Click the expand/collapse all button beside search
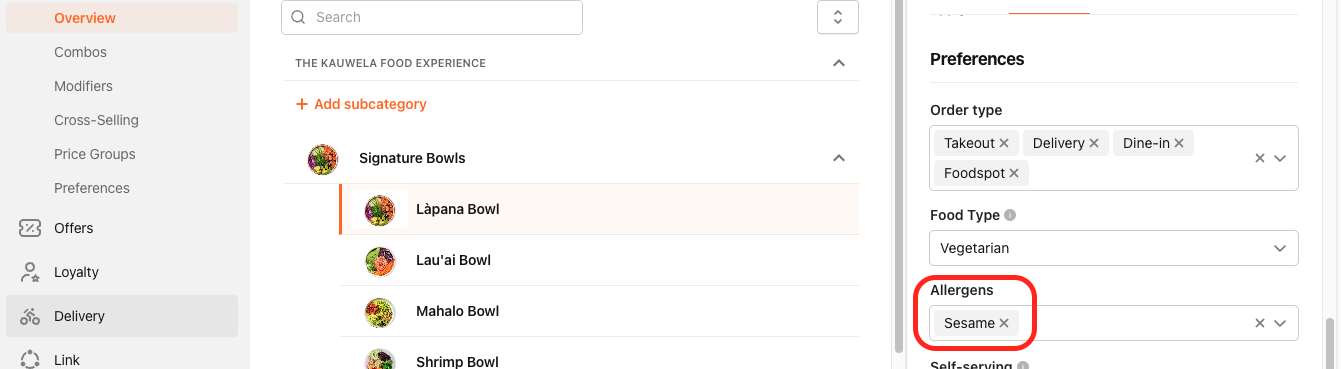The height and width of the screenshot is (369, 1341). pyautogui.click(x=838, y=17)
